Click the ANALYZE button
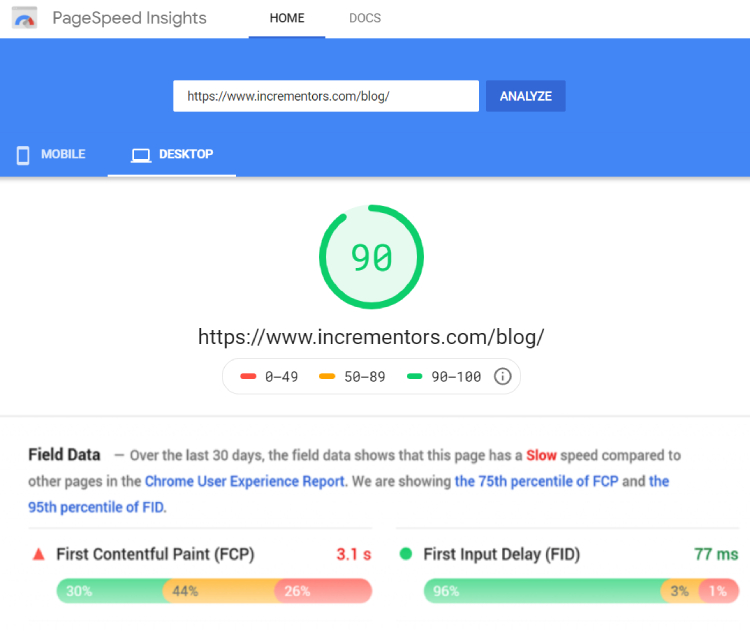750x631 pixels. coord(526,96)
